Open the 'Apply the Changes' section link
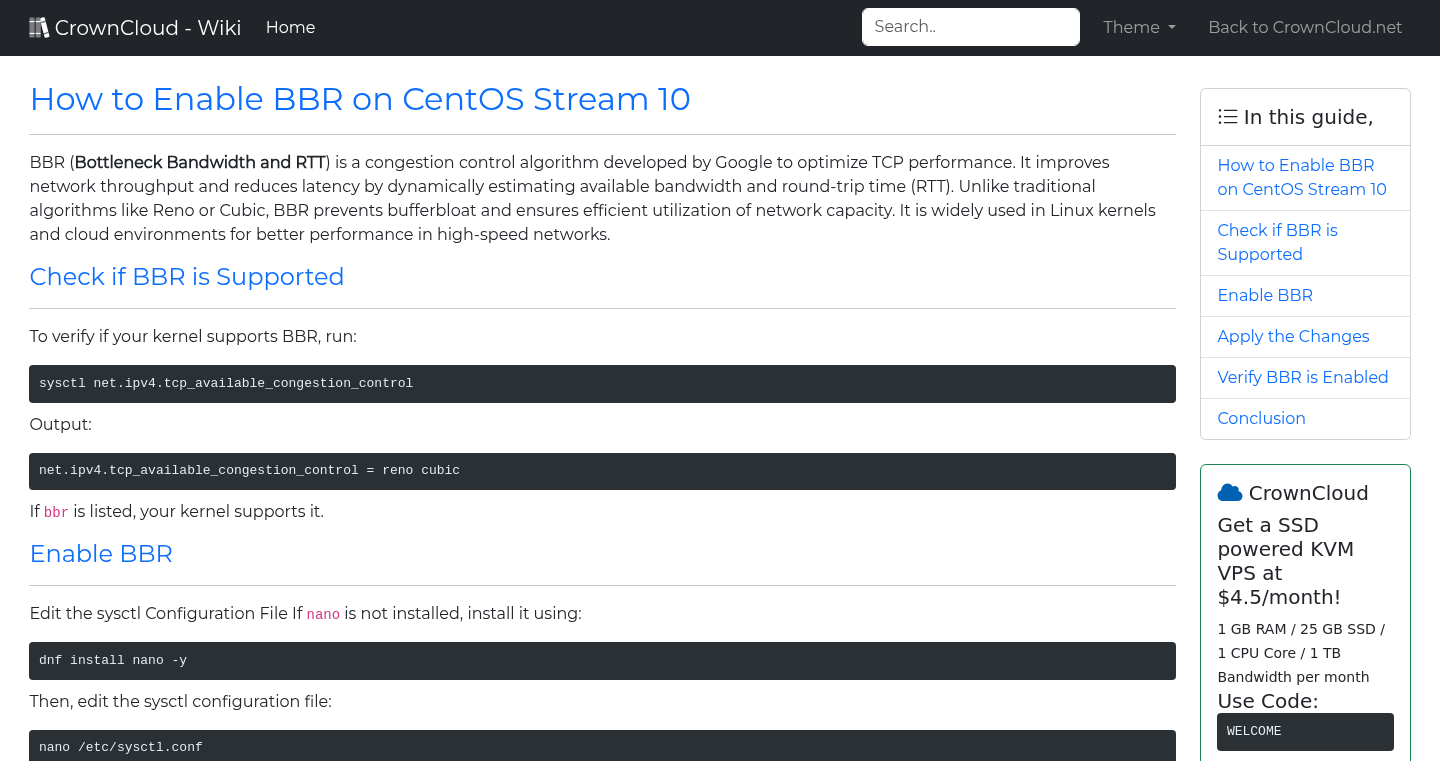1440x761 pixels. click(1293, 336)
